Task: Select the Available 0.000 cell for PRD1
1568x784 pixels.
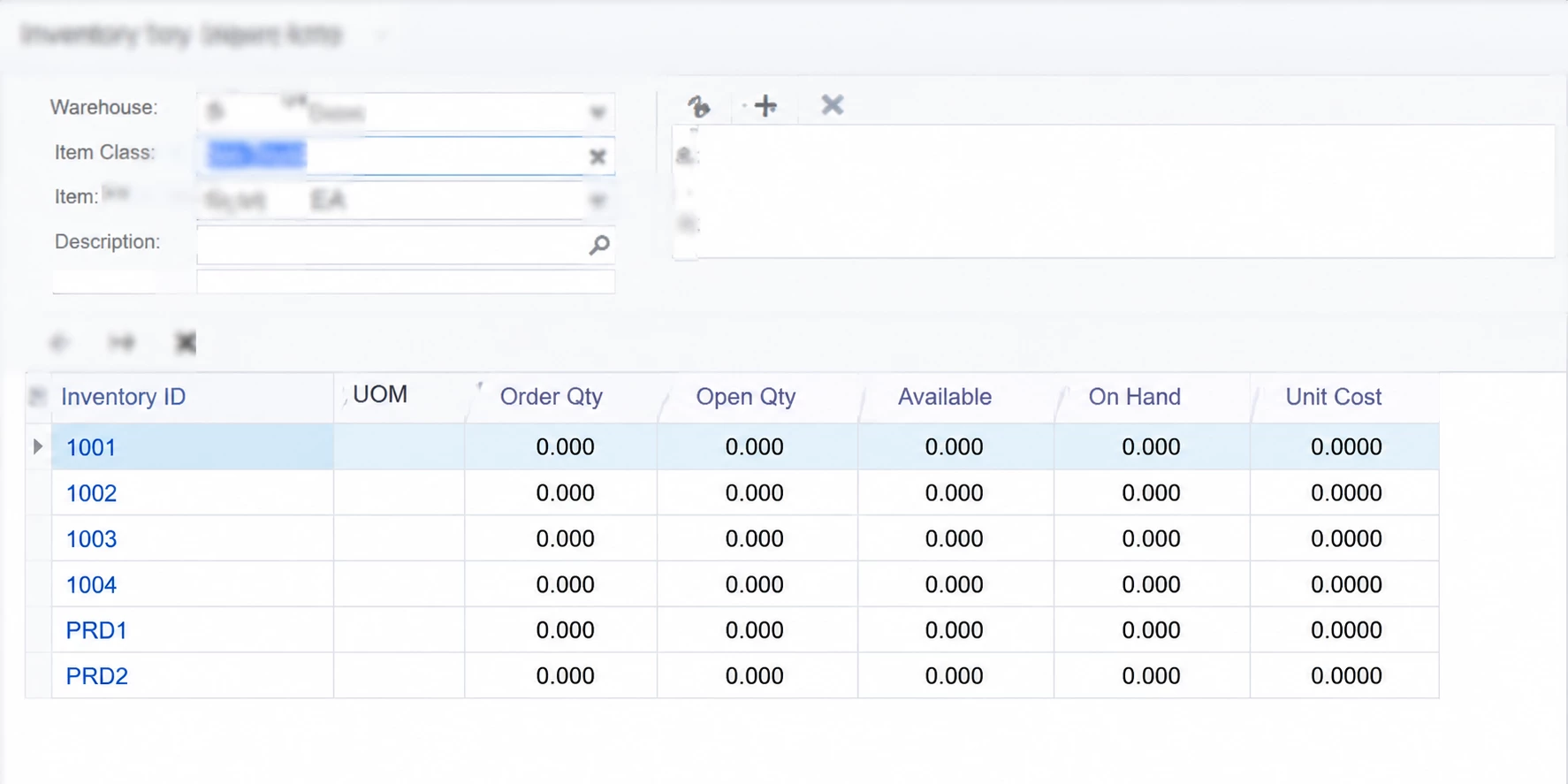Action: pyautogui.click(x=956, y=630)
